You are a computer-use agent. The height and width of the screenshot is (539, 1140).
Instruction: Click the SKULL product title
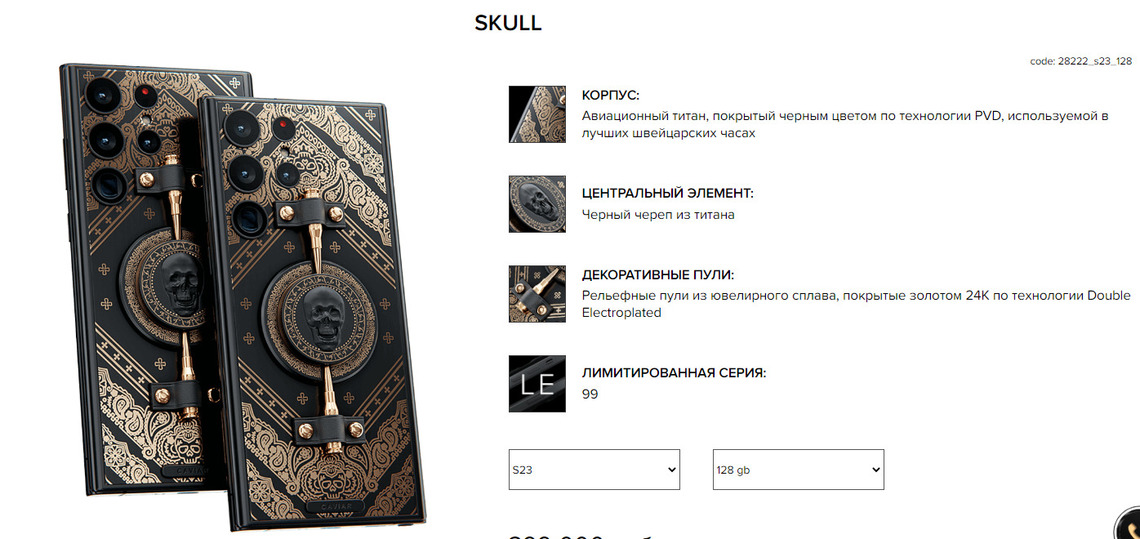pos(507,23)
